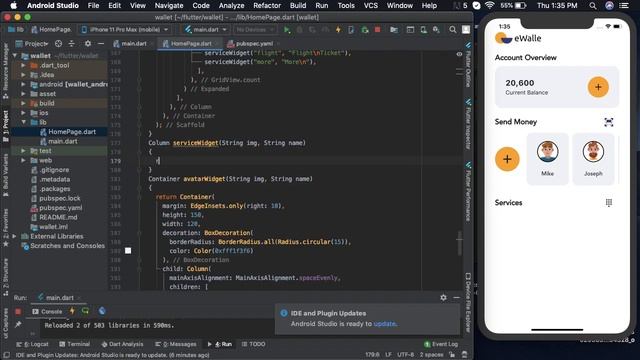Click the locate target icon in Project panel
The width and height of the screenshot is (640, 360).
point(58,44)
